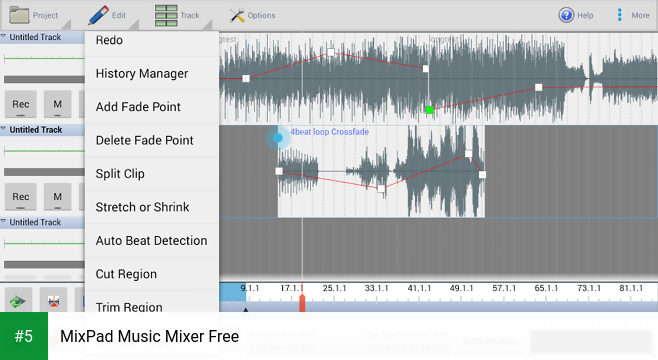
Task: Click the blue selected region on the ruler
Action: [232, 292]
